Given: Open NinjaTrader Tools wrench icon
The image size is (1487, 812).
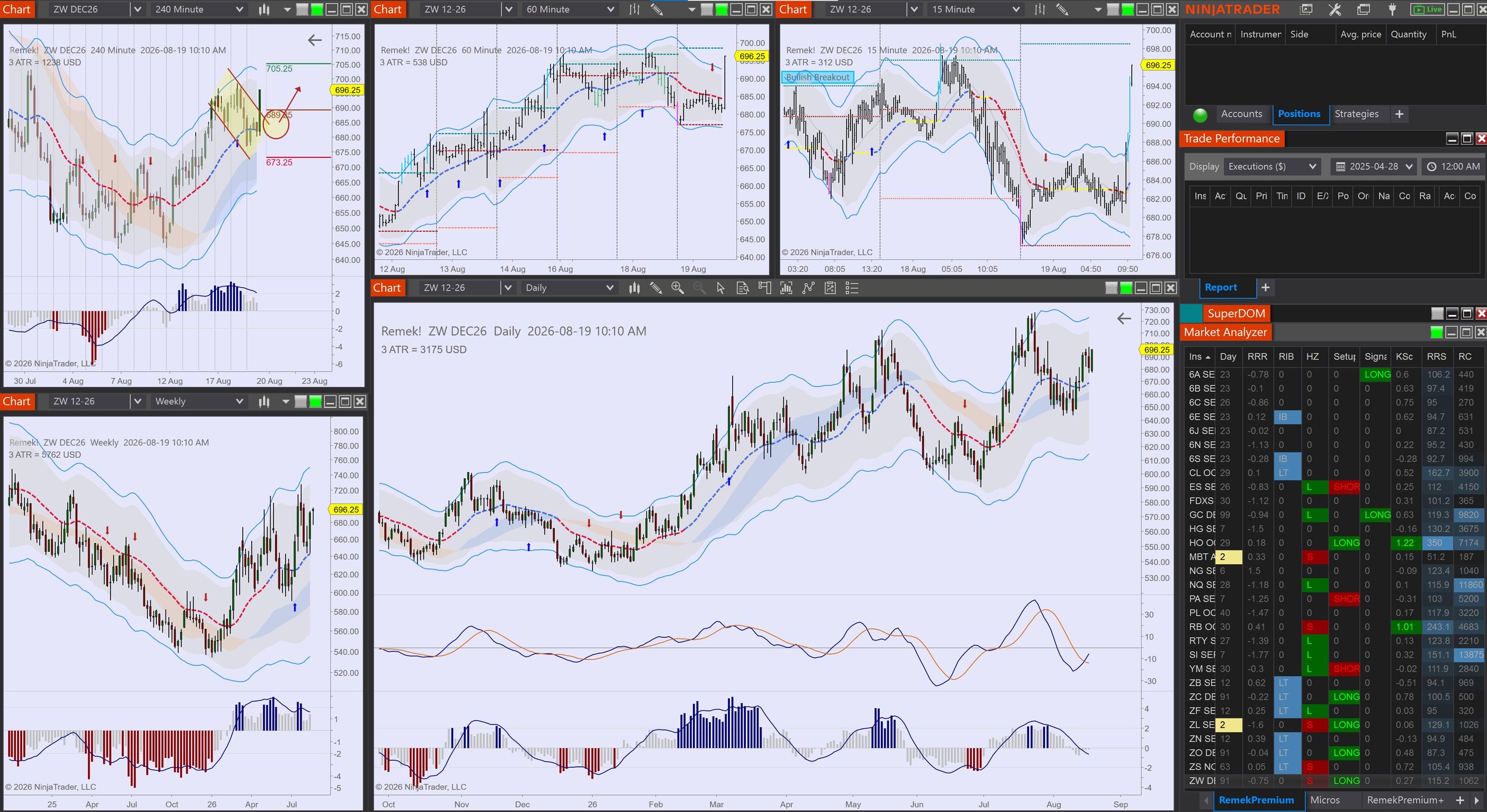Looking at the screenshot, I should (x=1335, y=10).
